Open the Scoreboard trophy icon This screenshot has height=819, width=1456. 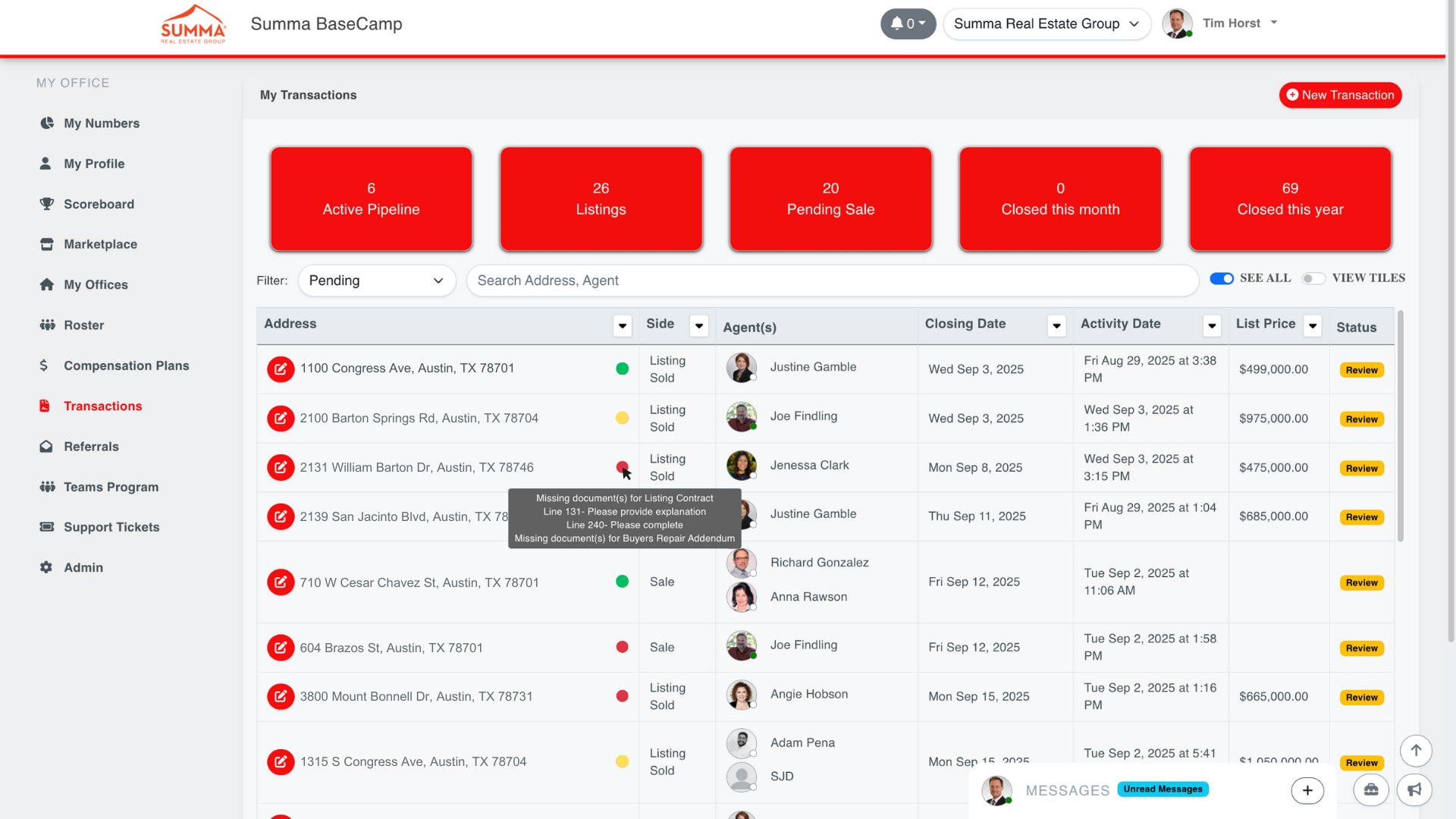tap(46, 203)
